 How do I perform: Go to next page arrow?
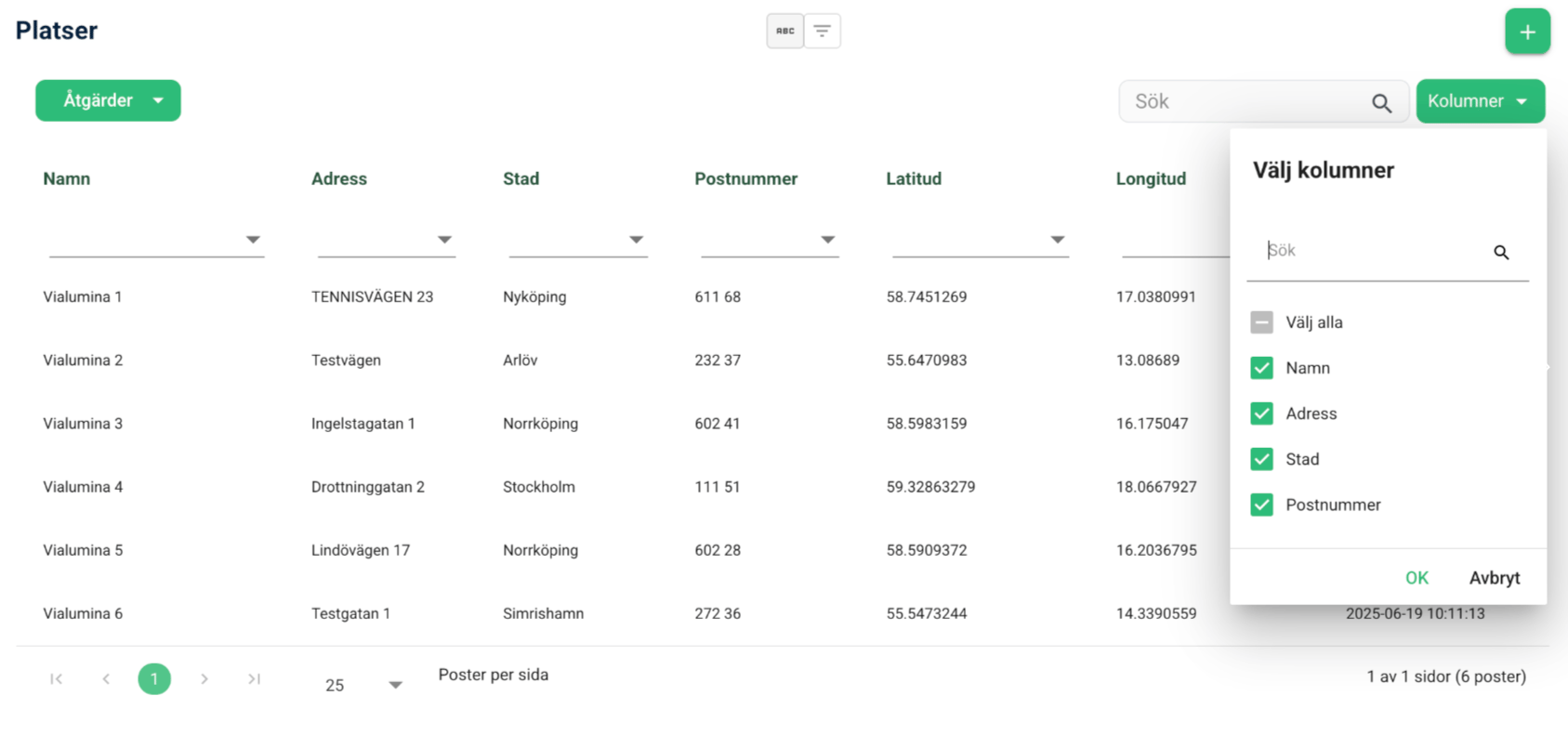(204, 679)
